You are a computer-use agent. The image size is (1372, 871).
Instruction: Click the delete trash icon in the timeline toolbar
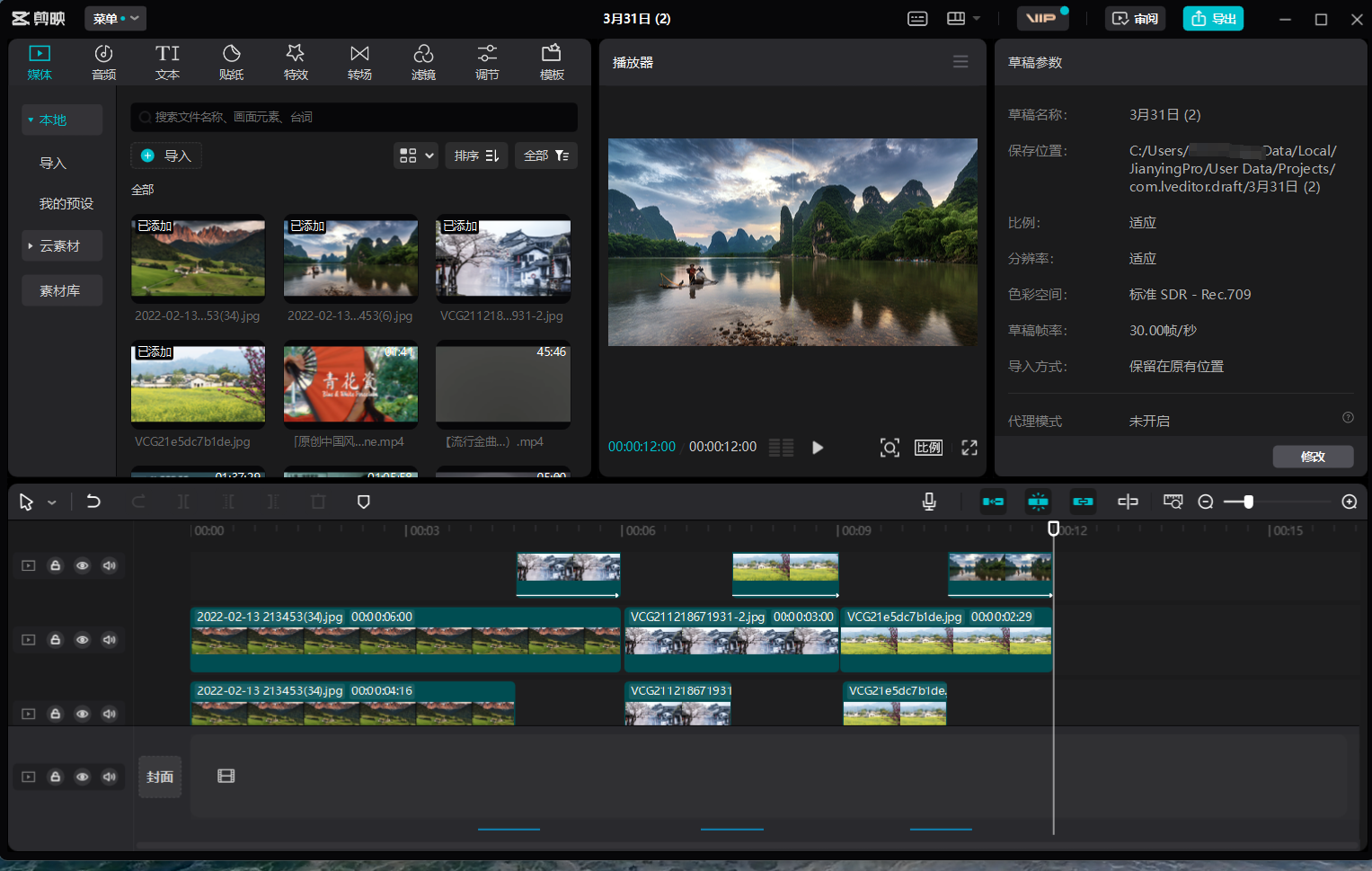[x=318, y=502]
